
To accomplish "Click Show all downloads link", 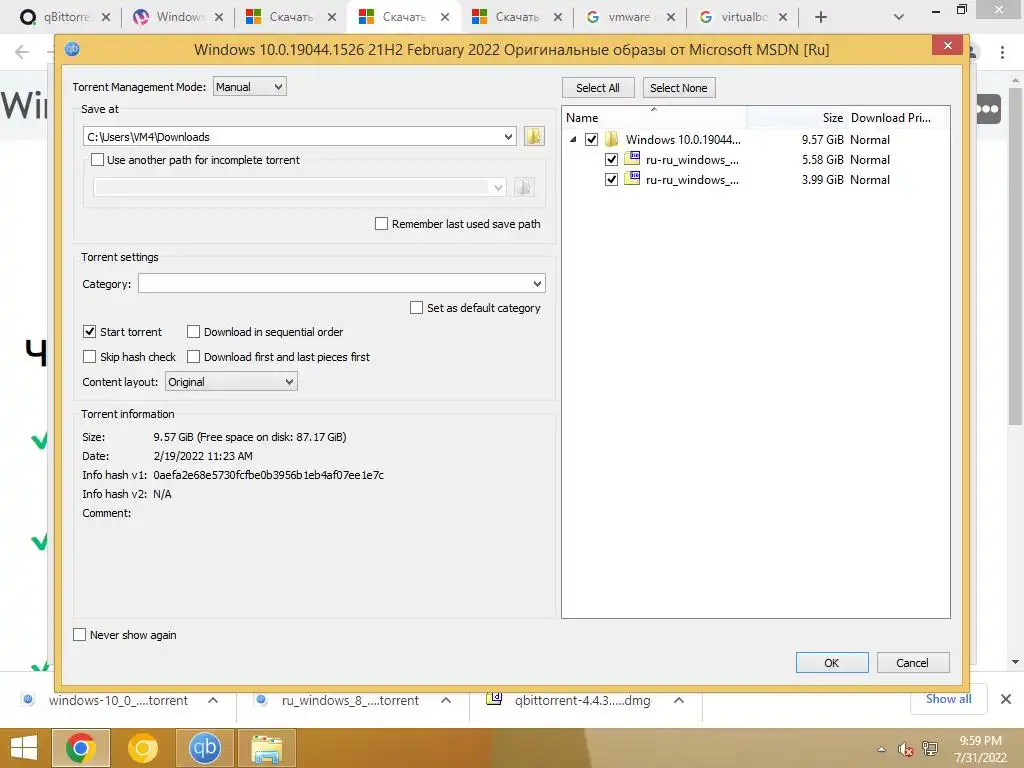I will 948,699.
